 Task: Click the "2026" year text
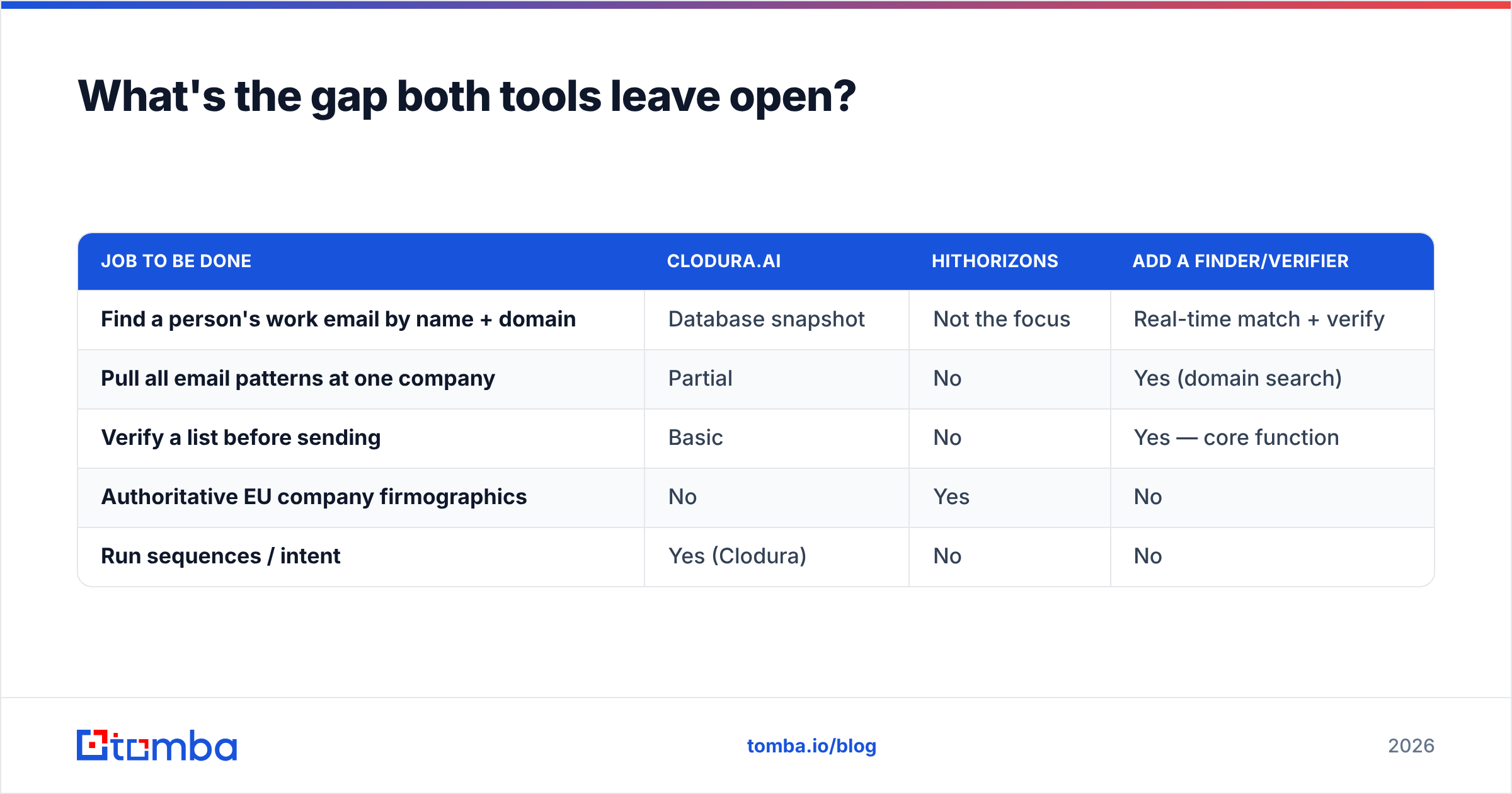[1411, 746]
